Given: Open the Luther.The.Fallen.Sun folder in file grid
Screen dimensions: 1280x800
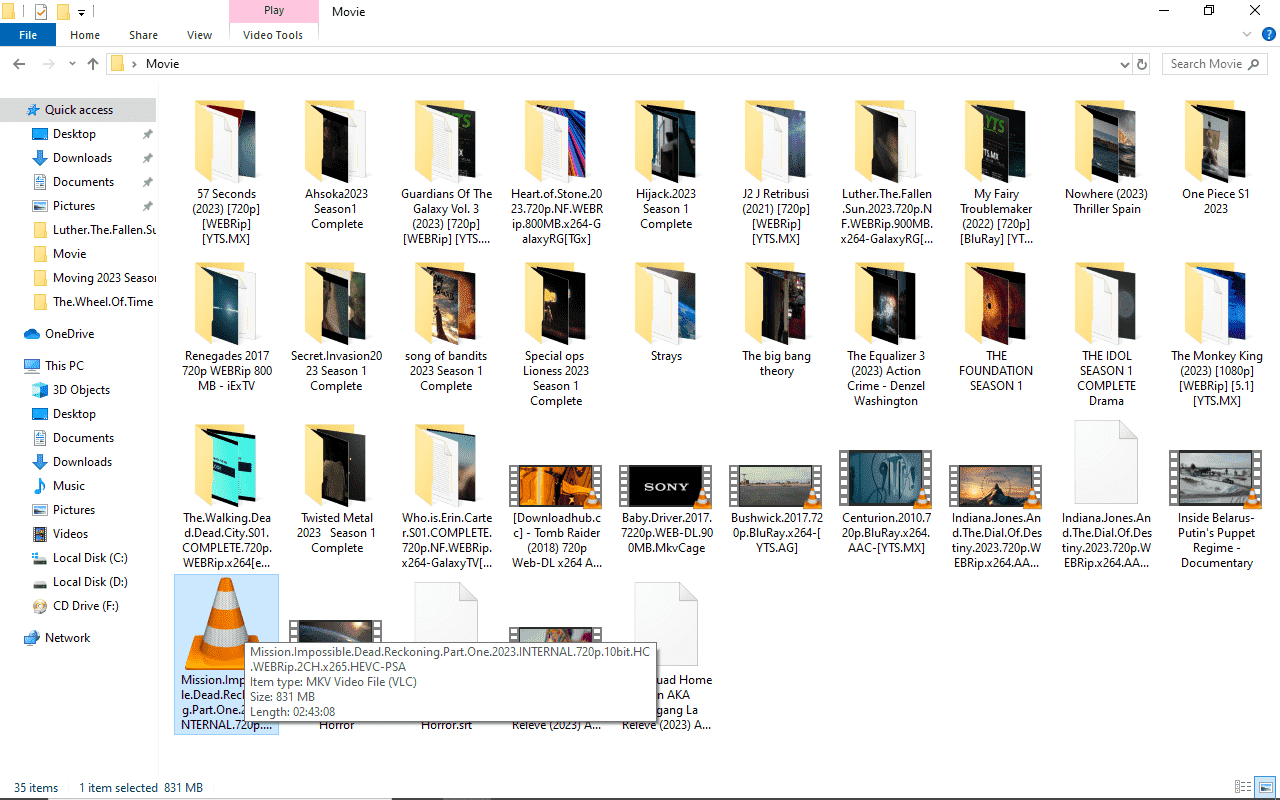Looking at the screenshot, I should tap(886, 170).
